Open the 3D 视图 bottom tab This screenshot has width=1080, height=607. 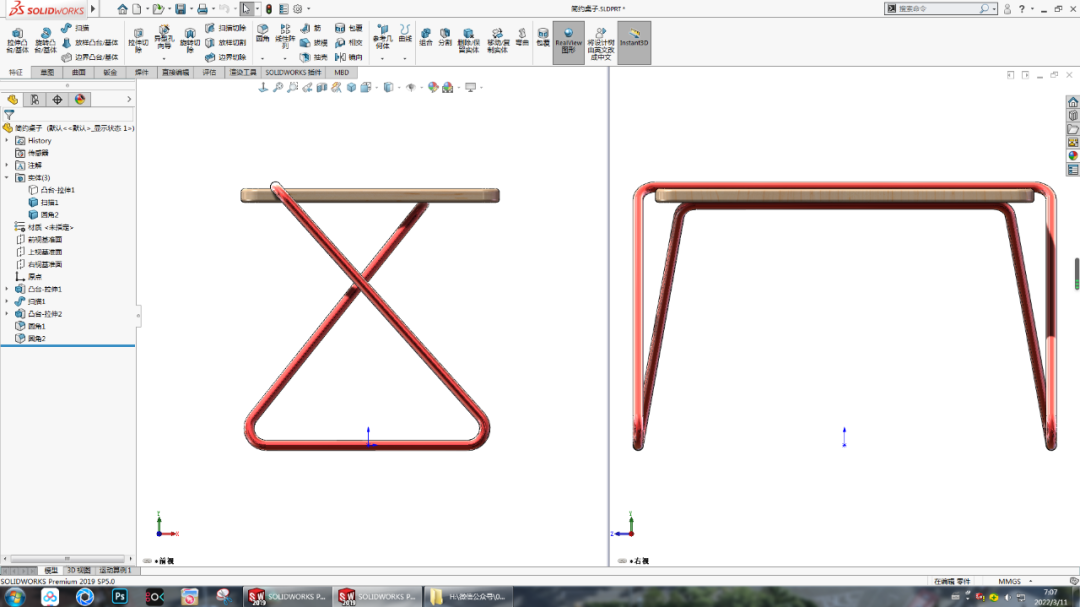[79, 570]
